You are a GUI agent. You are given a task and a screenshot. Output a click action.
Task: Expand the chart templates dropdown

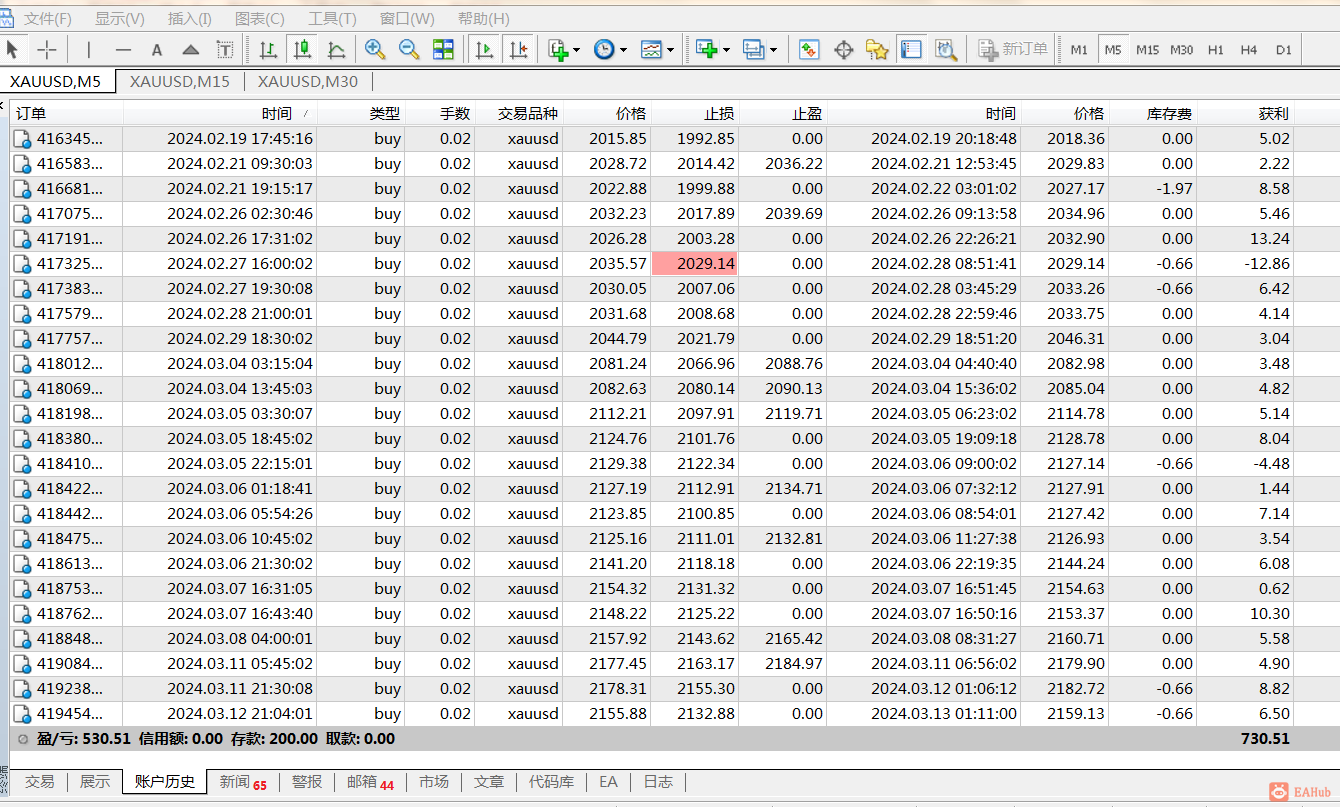[670, 50]
